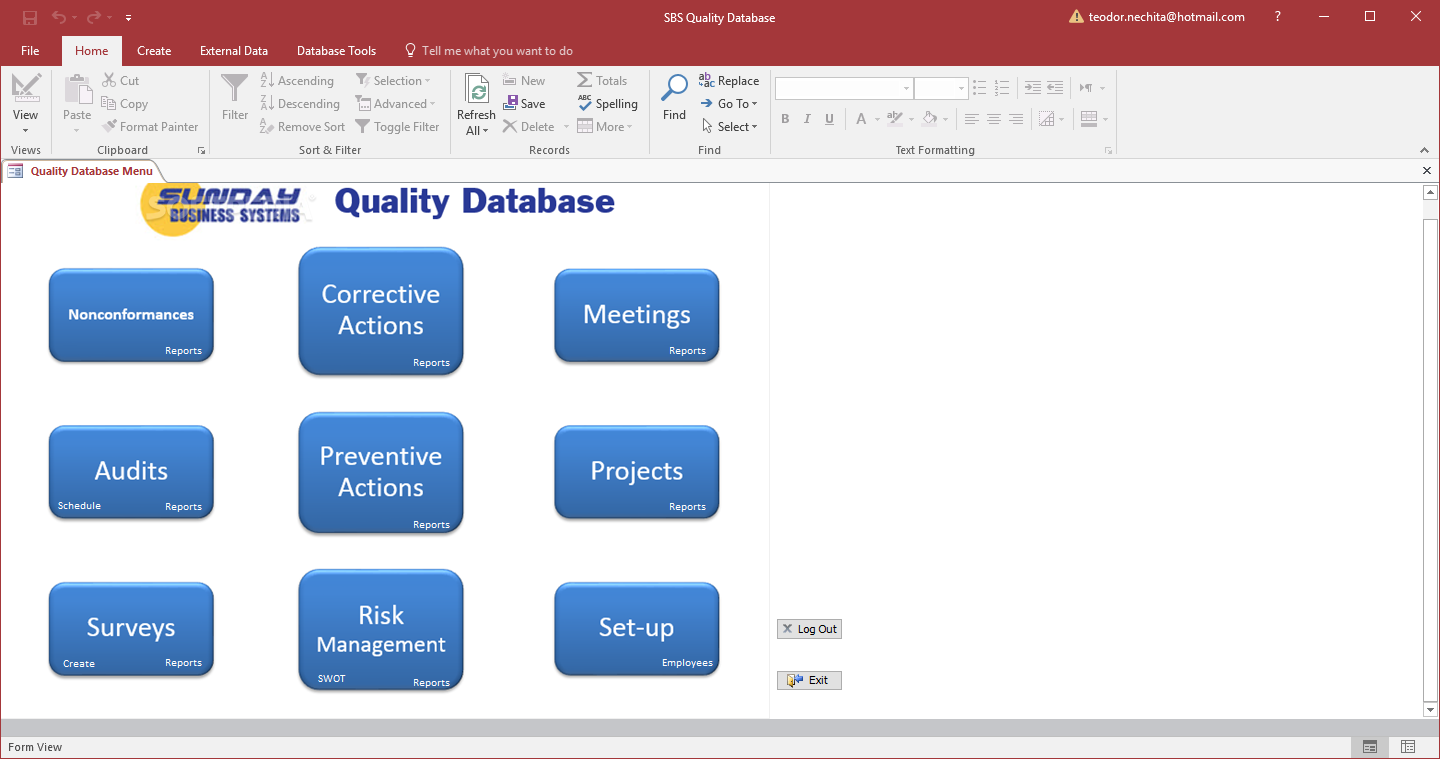Click Remove Sort

tap(302, 127)
